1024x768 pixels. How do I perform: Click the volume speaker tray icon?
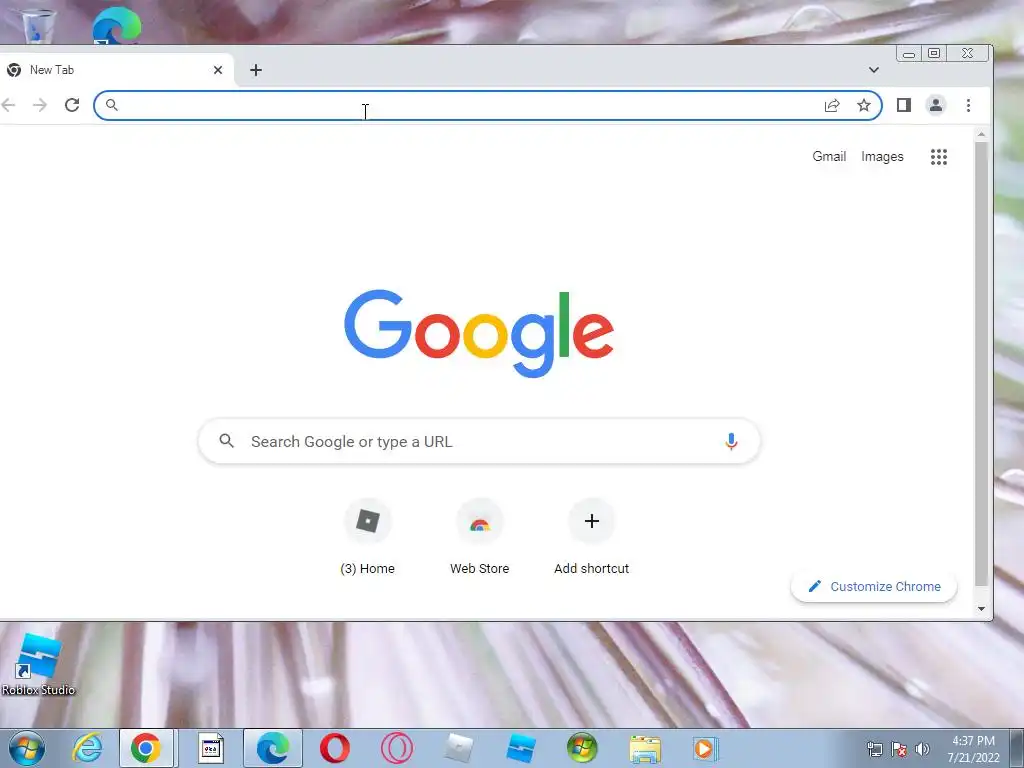tap(922, 749)
